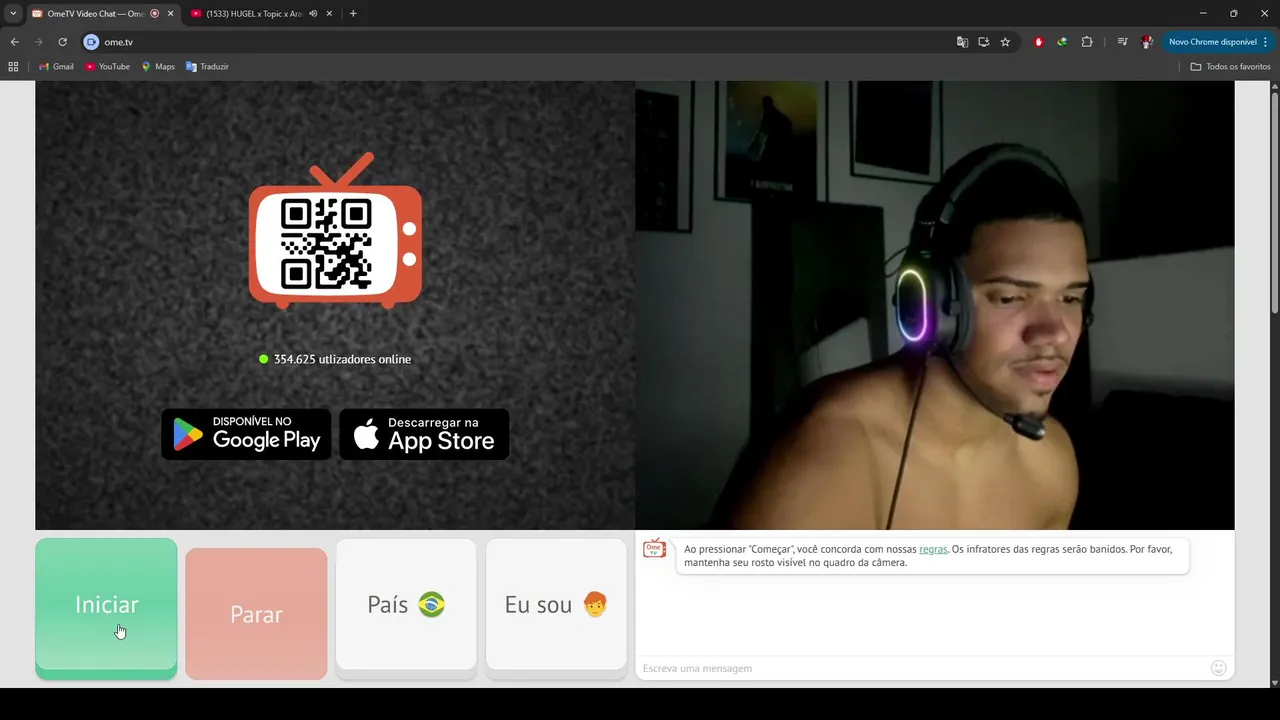Bookmark this page with the star
This screenshot has width=1280, height=720.
tap(1005, 42)
